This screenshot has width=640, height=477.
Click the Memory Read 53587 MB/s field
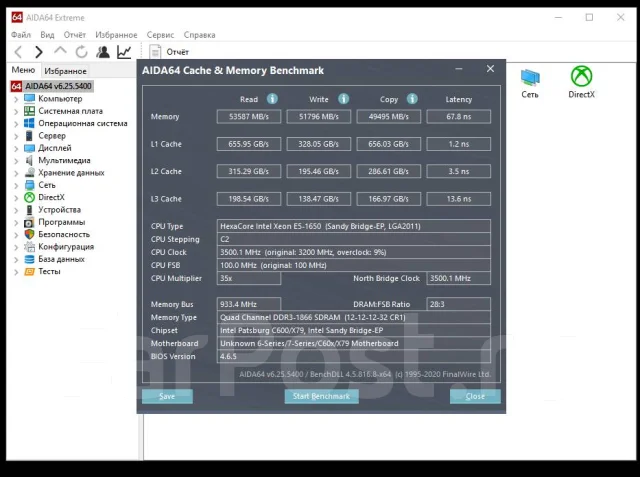point(249,117)
